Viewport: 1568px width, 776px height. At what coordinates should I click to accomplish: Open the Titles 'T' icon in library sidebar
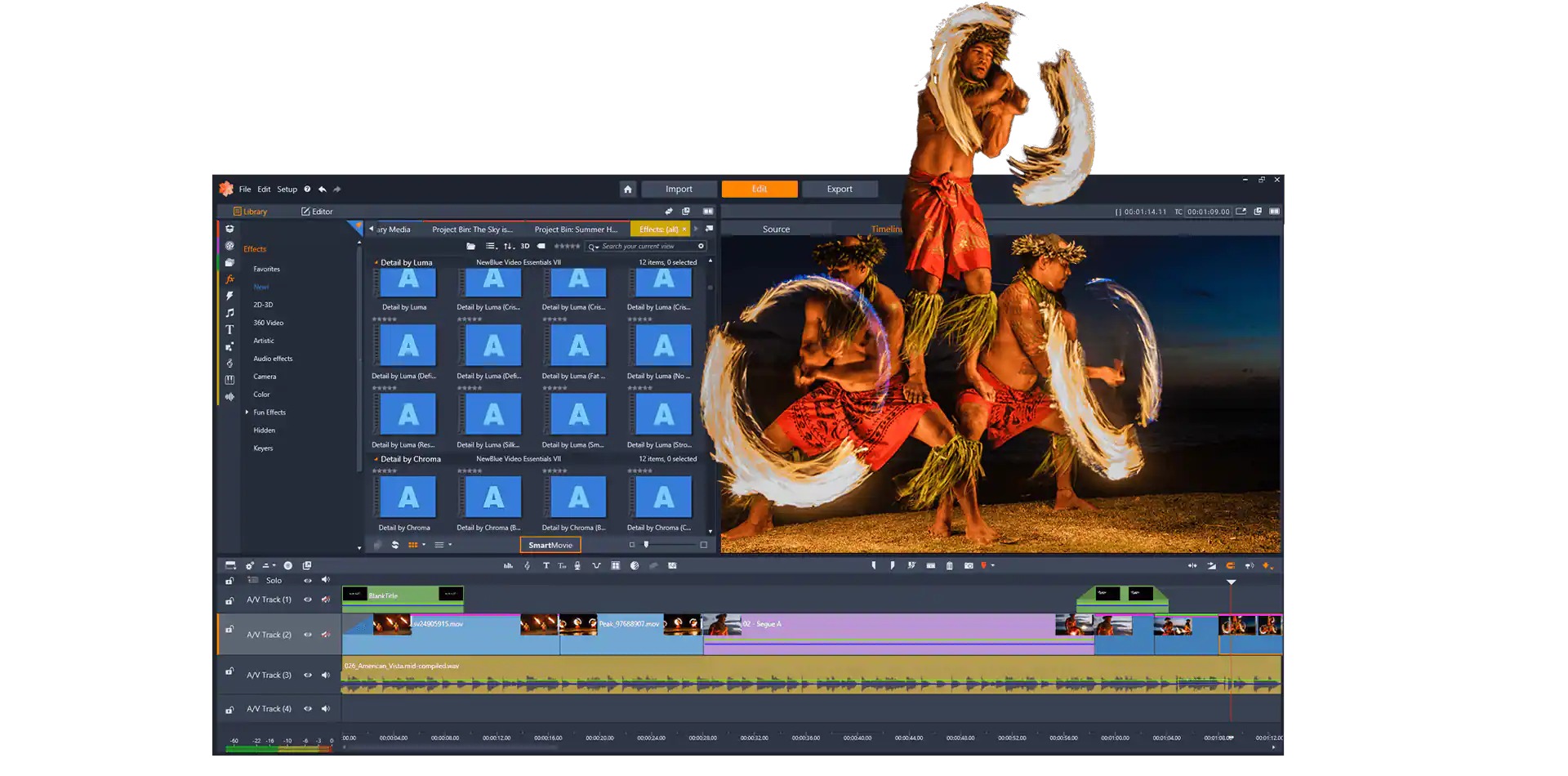pos(229,330)
